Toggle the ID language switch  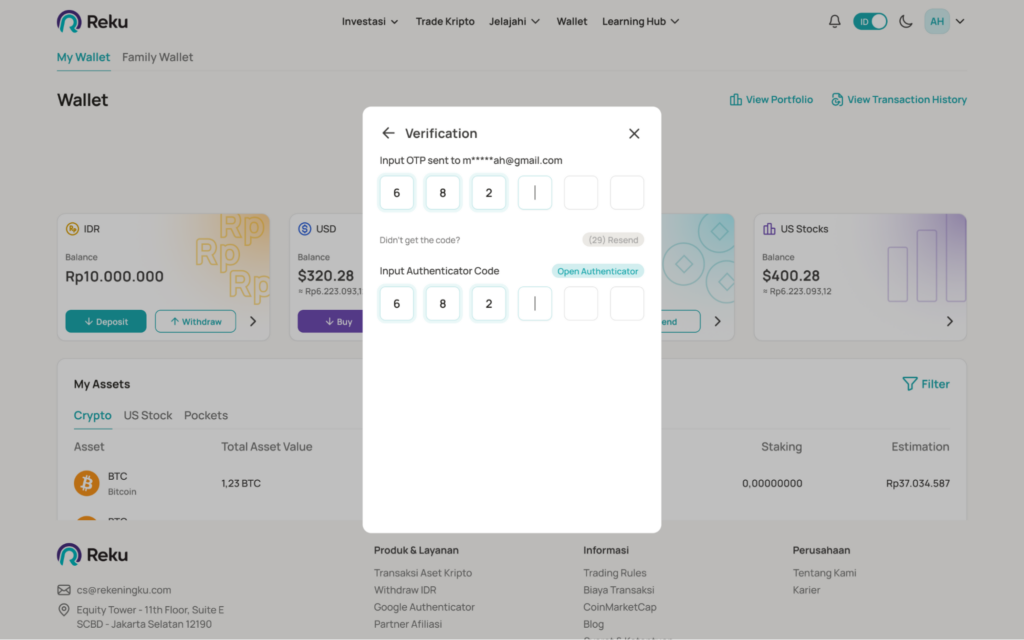[x=870, y=21]
